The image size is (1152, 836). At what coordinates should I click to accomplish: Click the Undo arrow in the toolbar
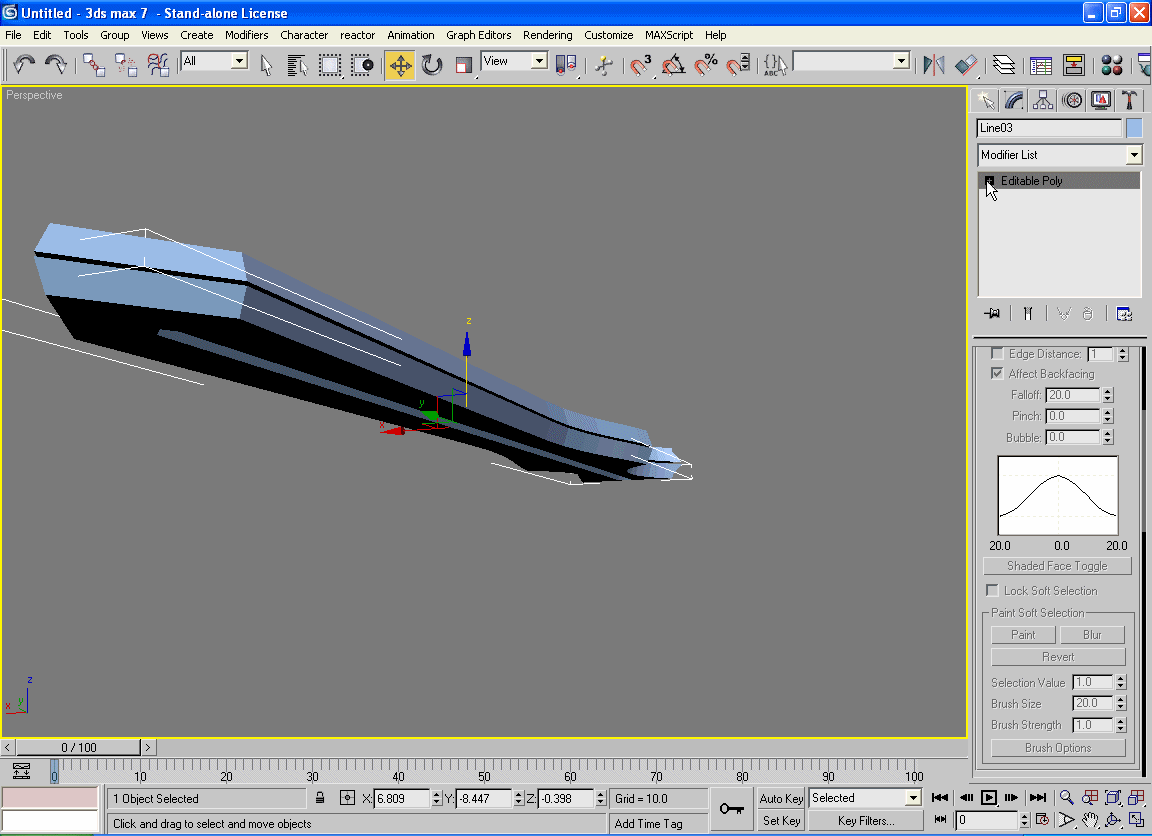pyautogui.click(x=24, y=65)
